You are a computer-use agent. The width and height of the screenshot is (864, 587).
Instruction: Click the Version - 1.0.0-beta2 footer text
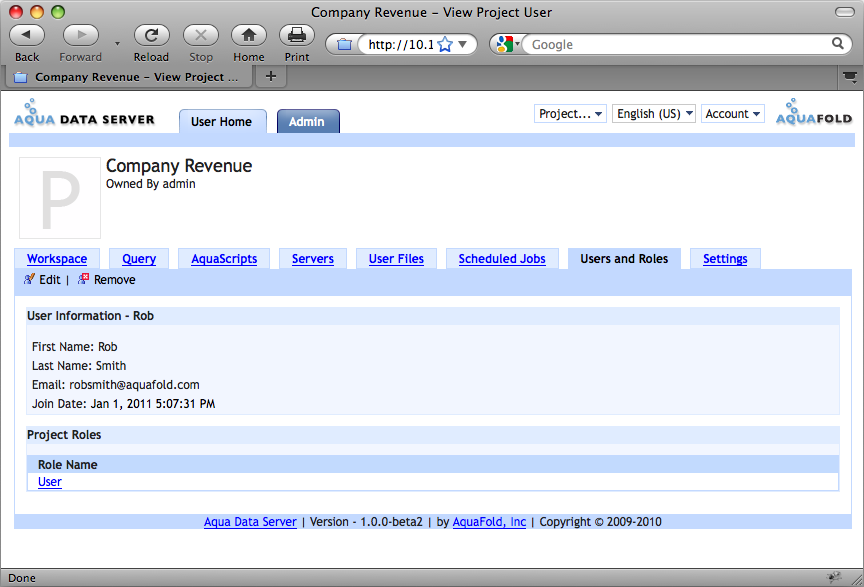click(366, 522)
